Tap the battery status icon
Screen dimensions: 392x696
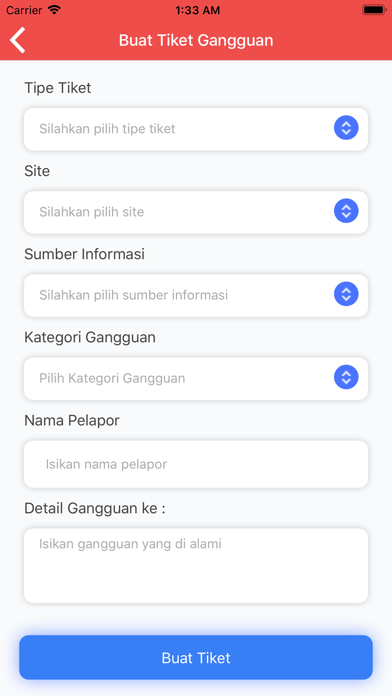tap(374, 10)
